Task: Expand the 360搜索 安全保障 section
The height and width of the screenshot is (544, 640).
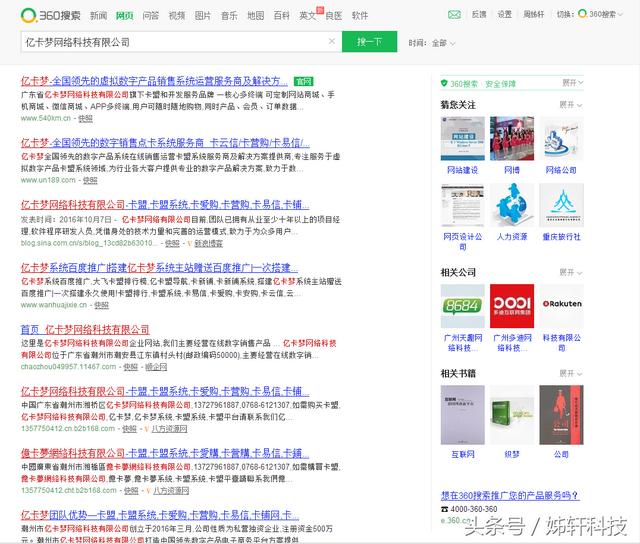Action: click(572, 83)
